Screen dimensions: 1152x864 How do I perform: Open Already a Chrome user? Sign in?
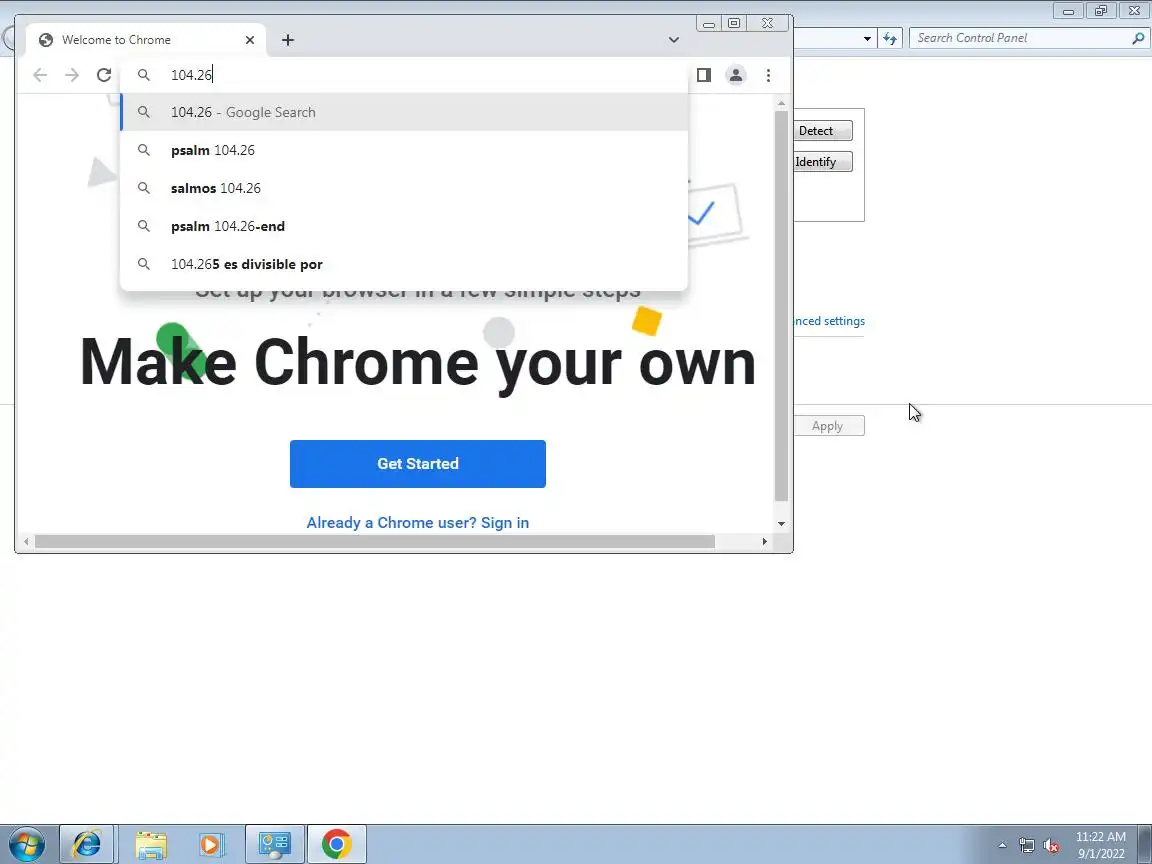417,522
